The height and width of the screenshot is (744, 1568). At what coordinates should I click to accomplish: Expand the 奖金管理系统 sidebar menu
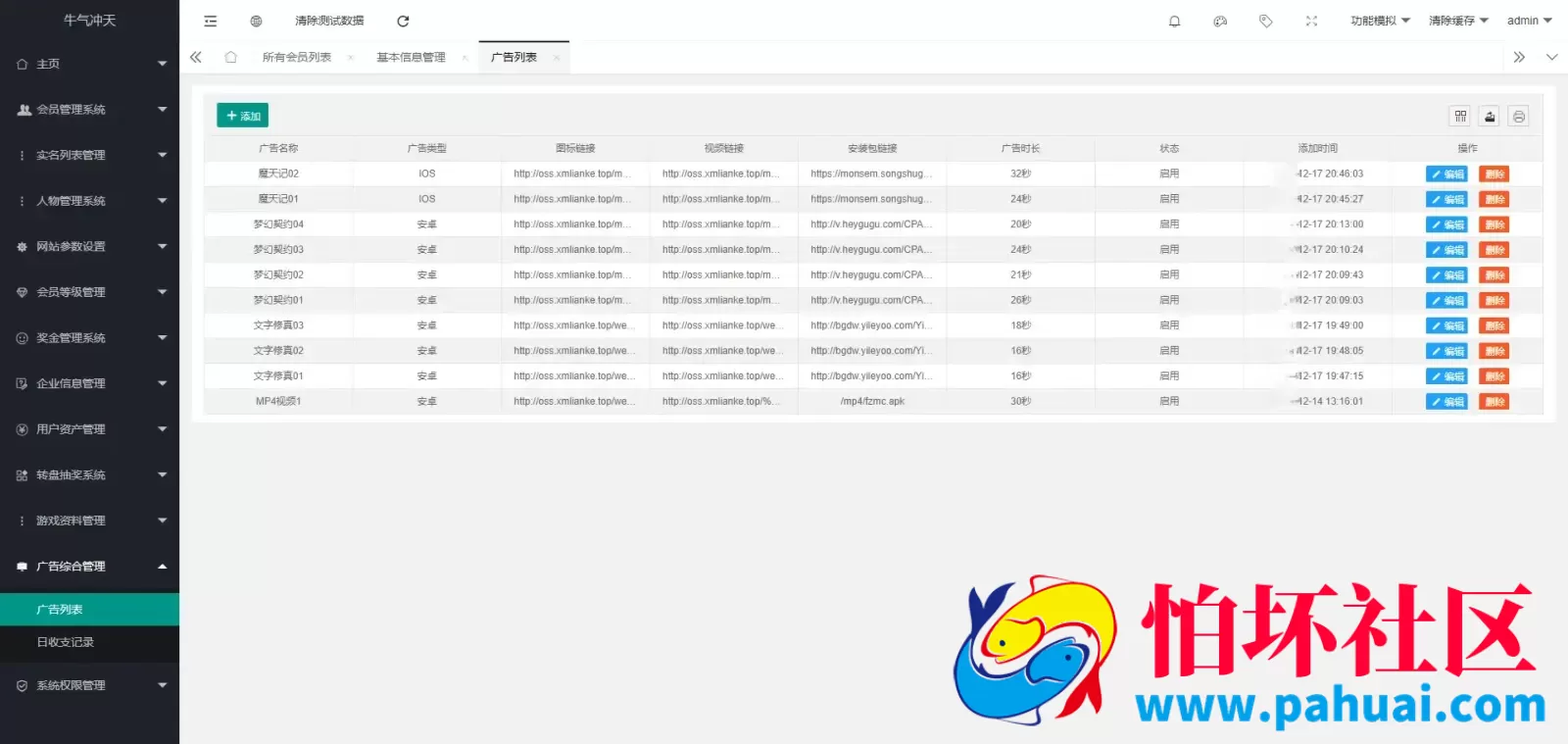[x=89, y=338]
